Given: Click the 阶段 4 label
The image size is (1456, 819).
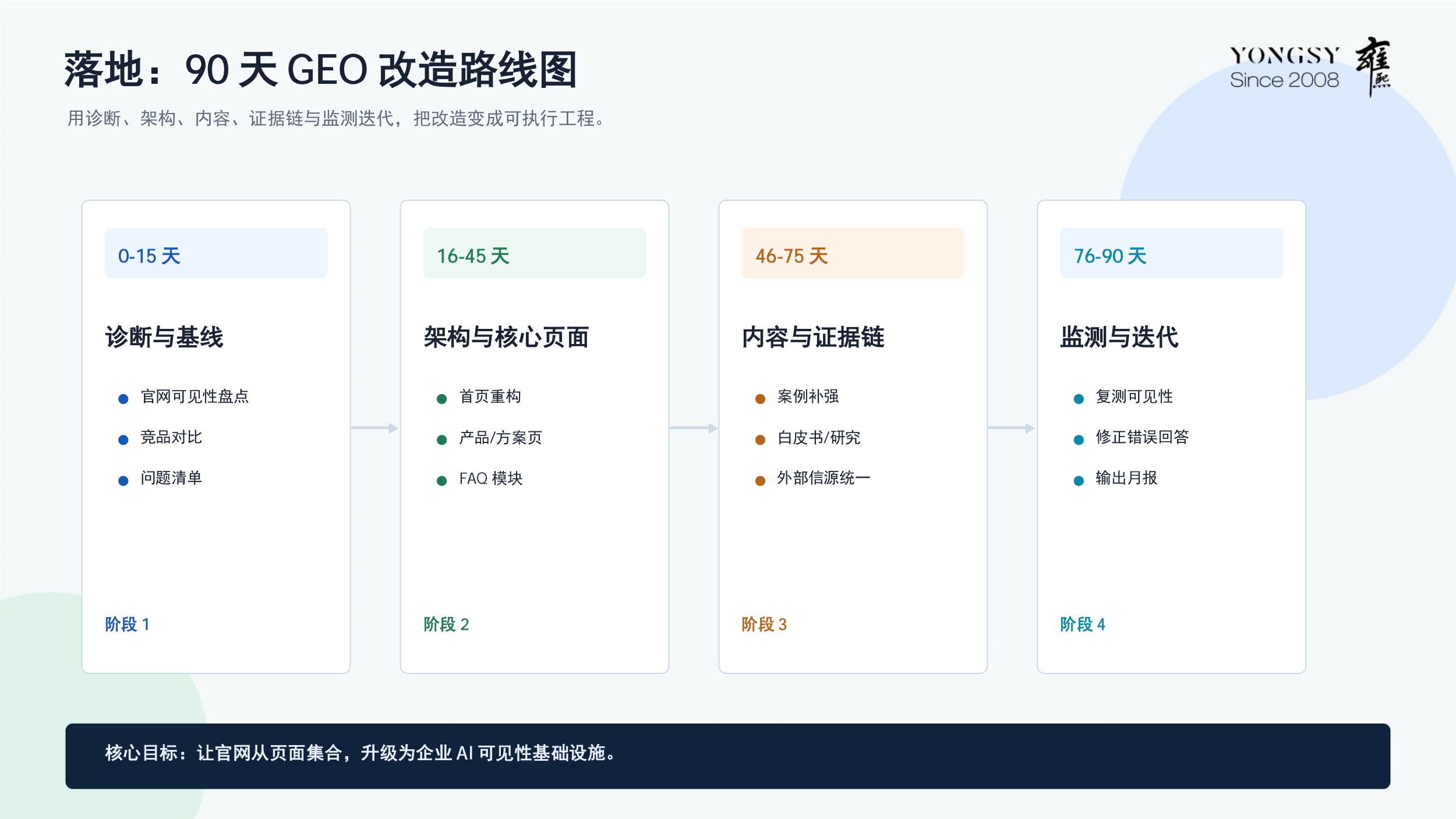Looking at the screenshot, I should [1083, 624].
